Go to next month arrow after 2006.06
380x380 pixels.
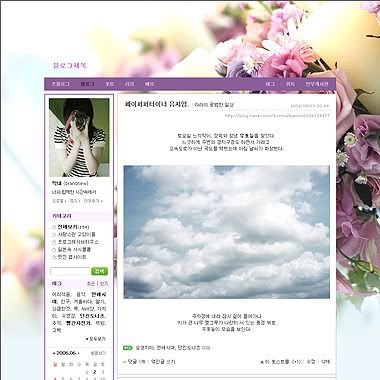(78, 353)
